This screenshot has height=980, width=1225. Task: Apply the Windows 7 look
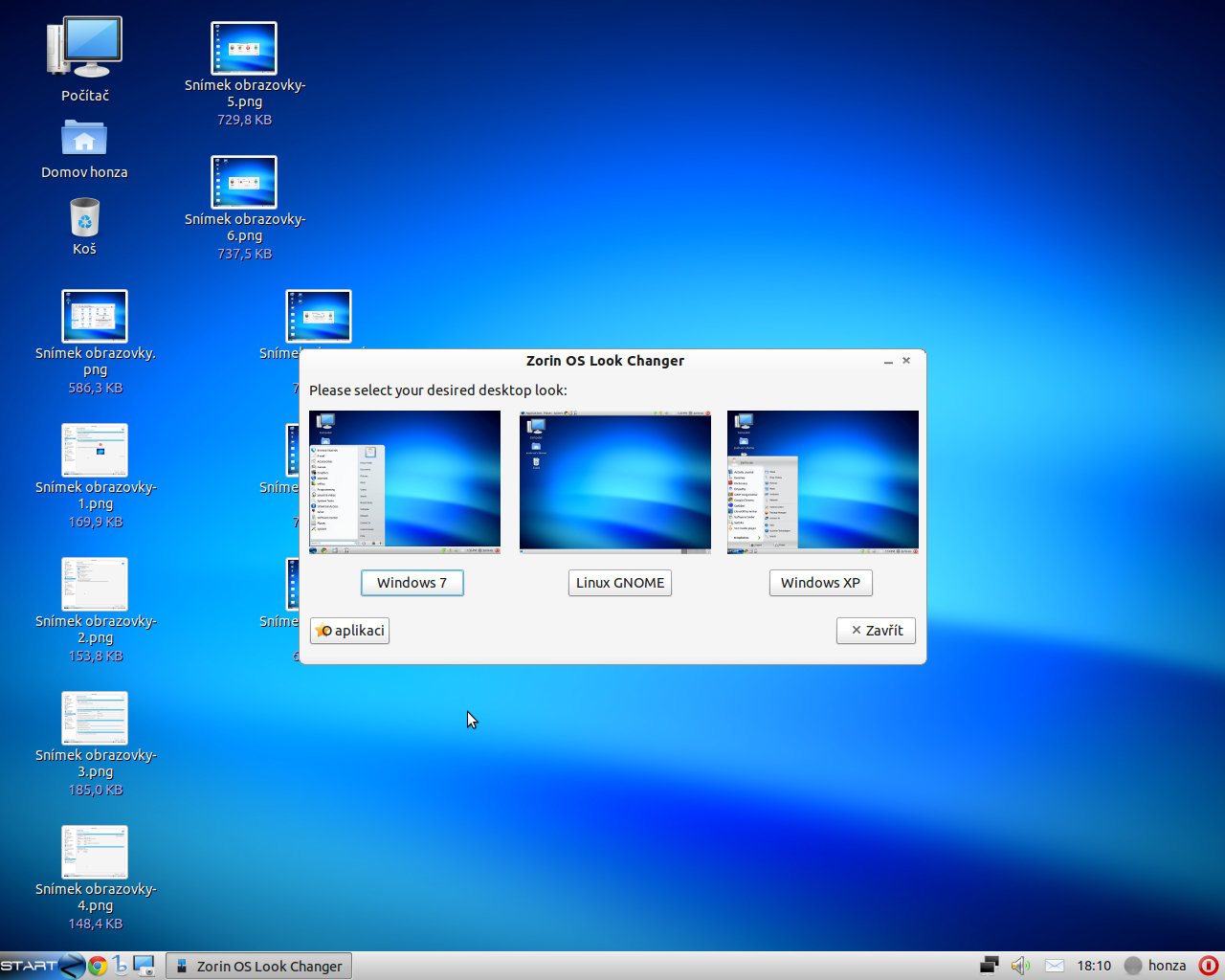click(x=412, y=583)
